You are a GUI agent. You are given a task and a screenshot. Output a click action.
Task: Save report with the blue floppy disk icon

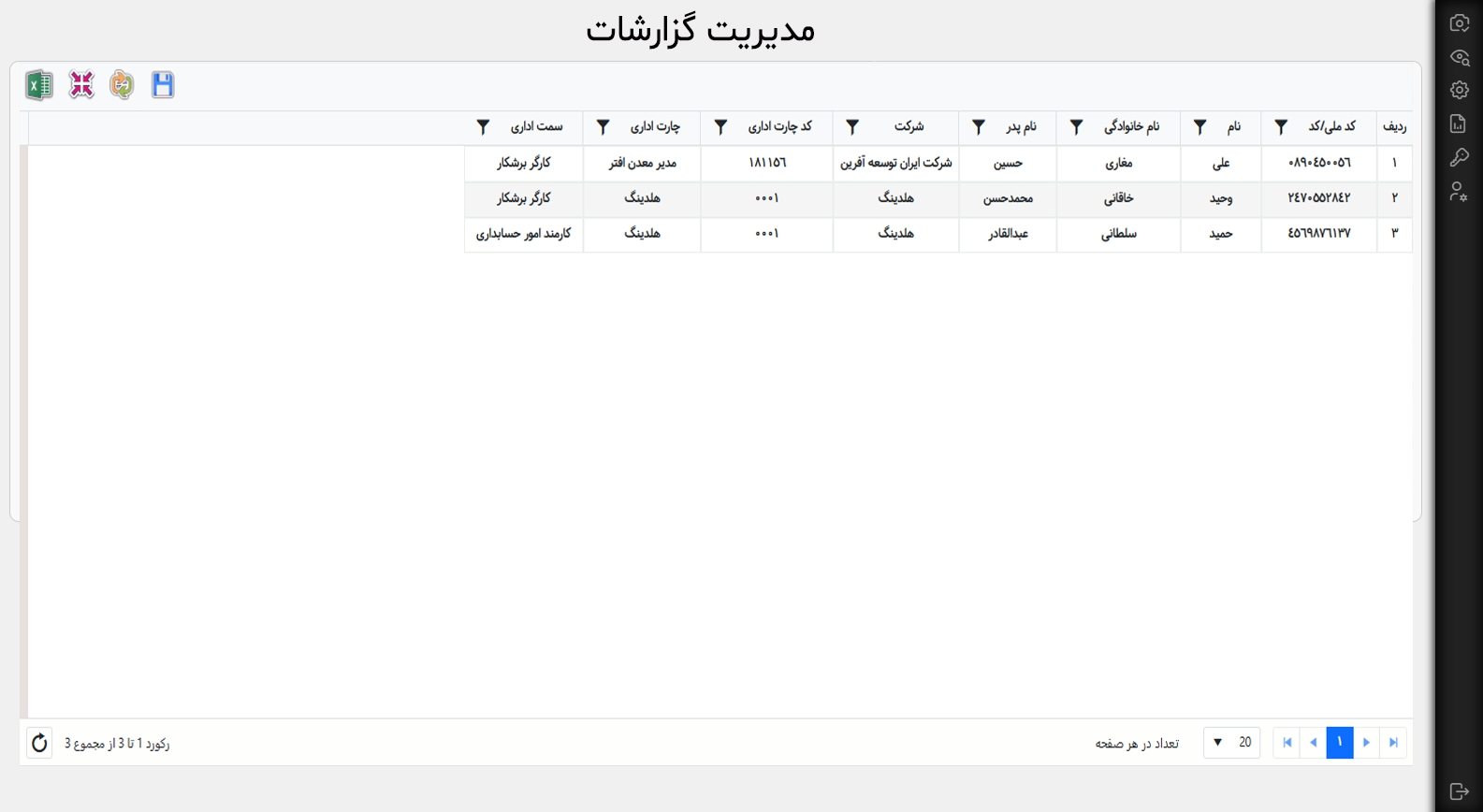coord(163,85)
